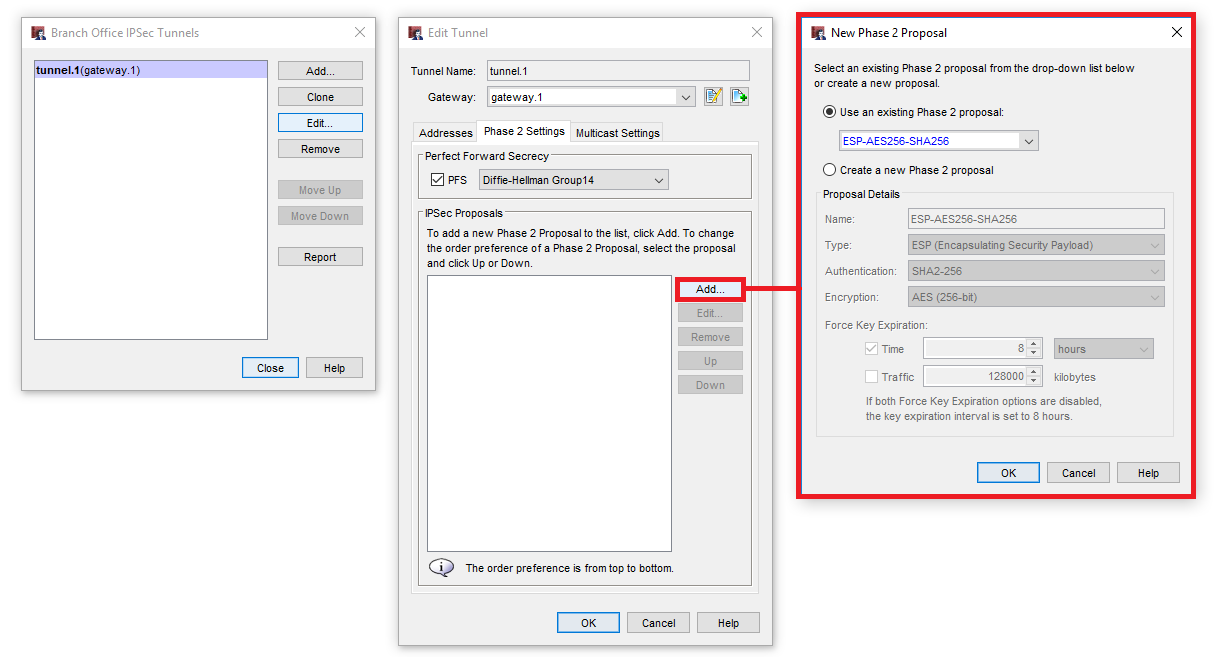This screenshot has height=657, width=1217.
Task: Click the Clone button for tunnels
Action: coord(320,97)
